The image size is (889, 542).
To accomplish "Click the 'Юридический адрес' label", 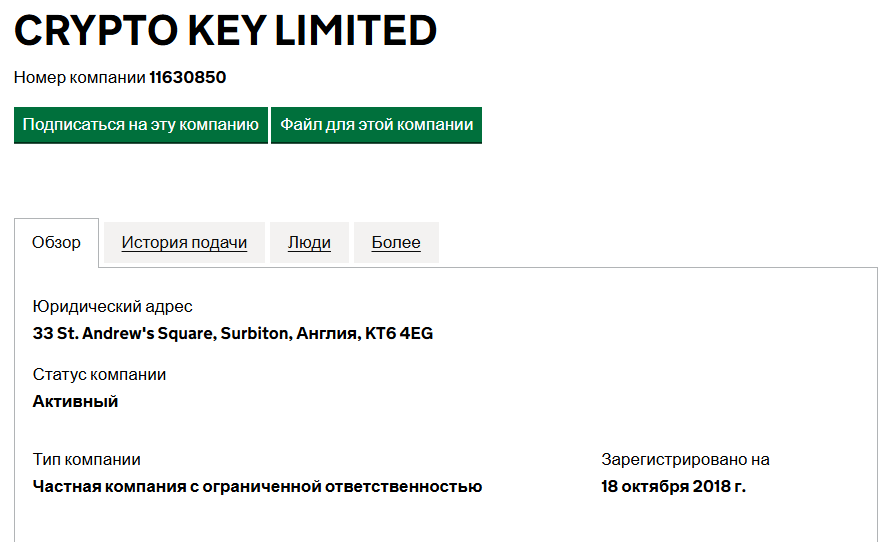I will click(x=112, y=307).
